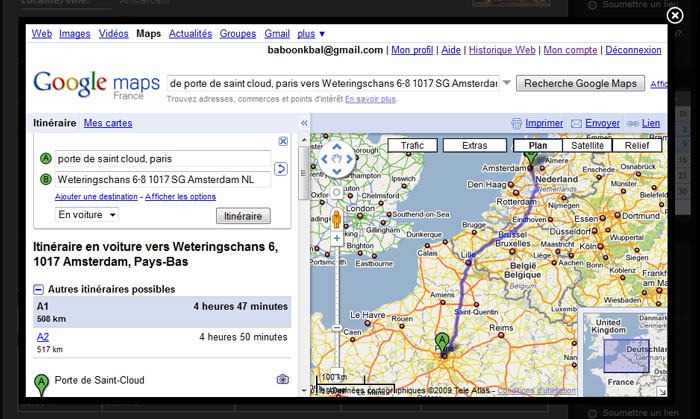Select the Street View pegman icon
The width and height of the screenshot is (700, 419).
pos(337,219)
